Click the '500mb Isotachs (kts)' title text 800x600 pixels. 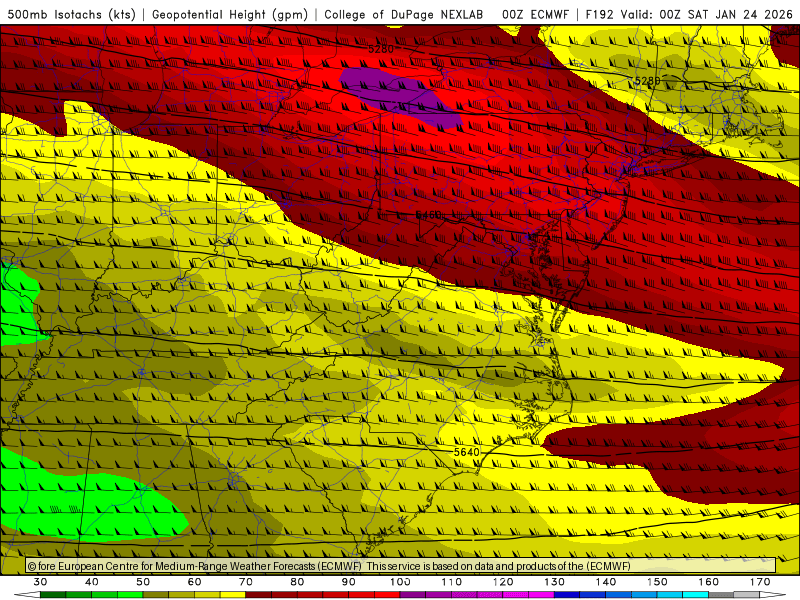(x=71, y=15)
